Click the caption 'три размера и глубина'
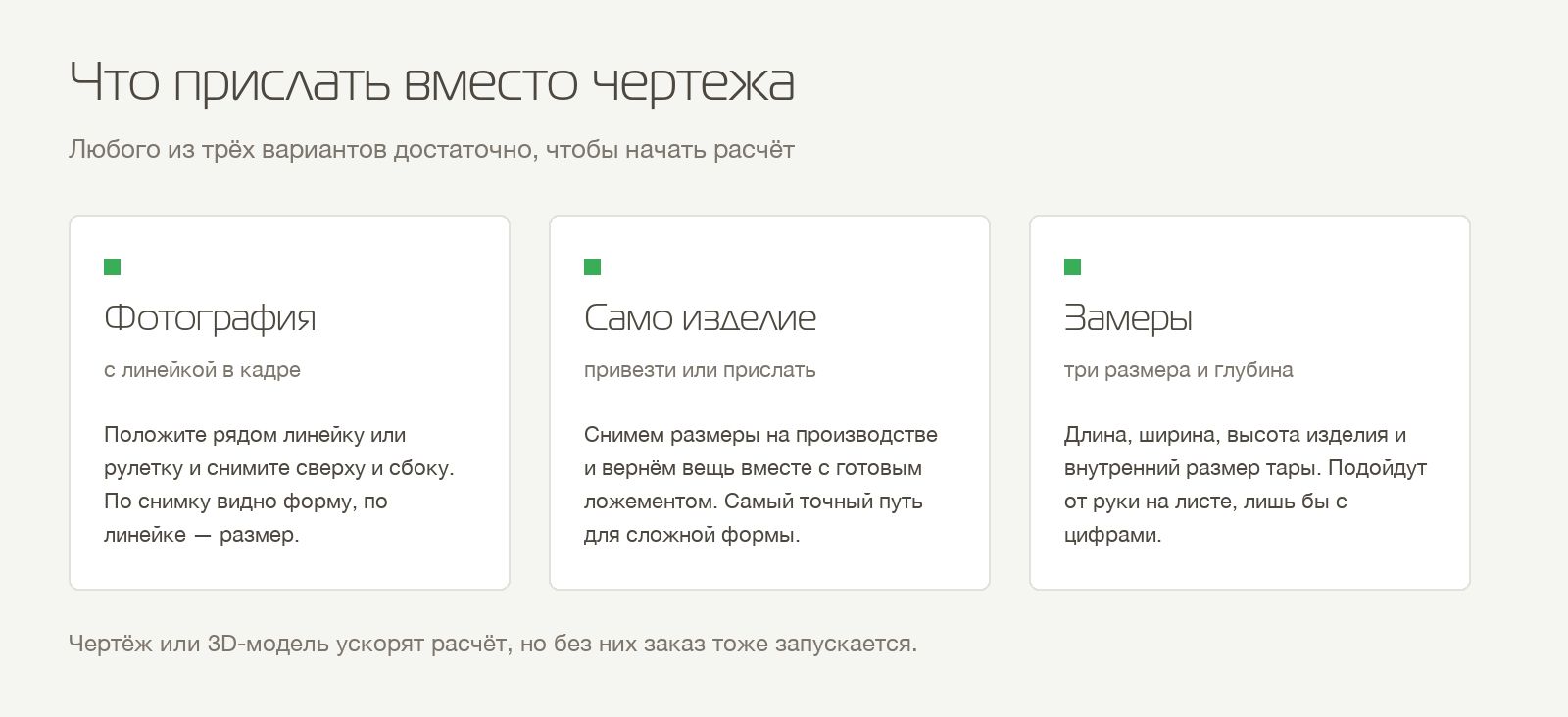 [x=1178, y=370]
